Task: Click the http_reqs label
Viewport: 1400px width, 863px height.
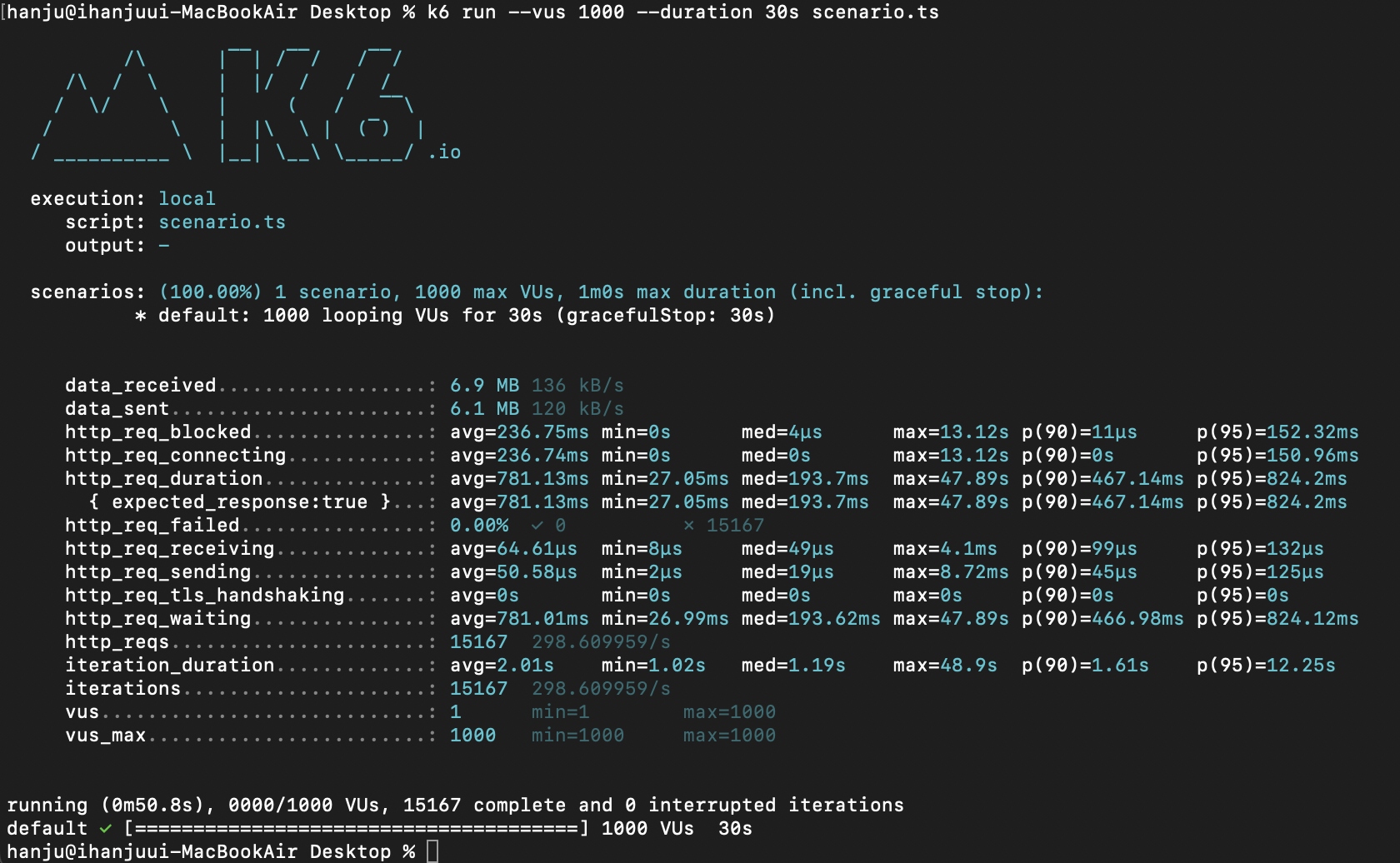Action: 117,641
